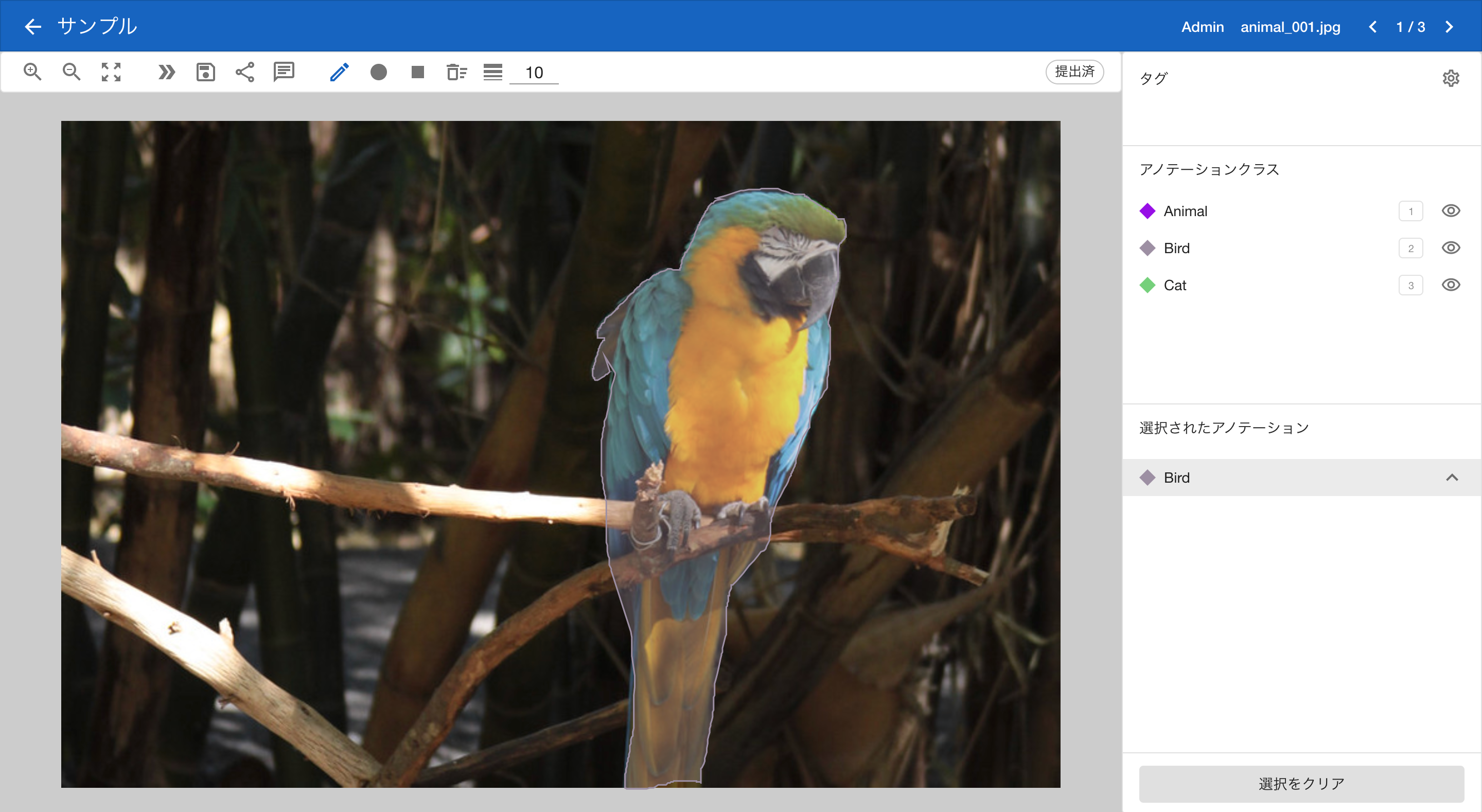Image resolution: width=1482 pixels, height=812 pixels.
Task: Open the comments speech bubble icon
Action: 284,72
